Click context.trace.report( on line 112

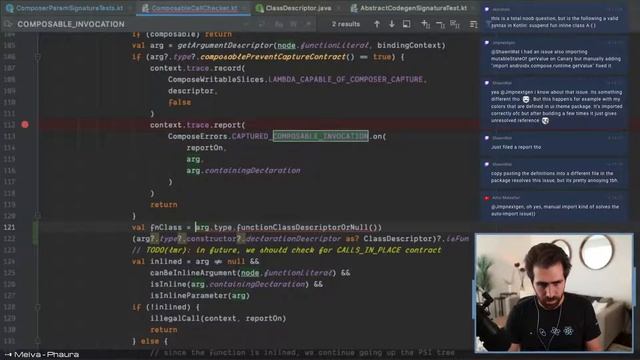pos(198,125)
